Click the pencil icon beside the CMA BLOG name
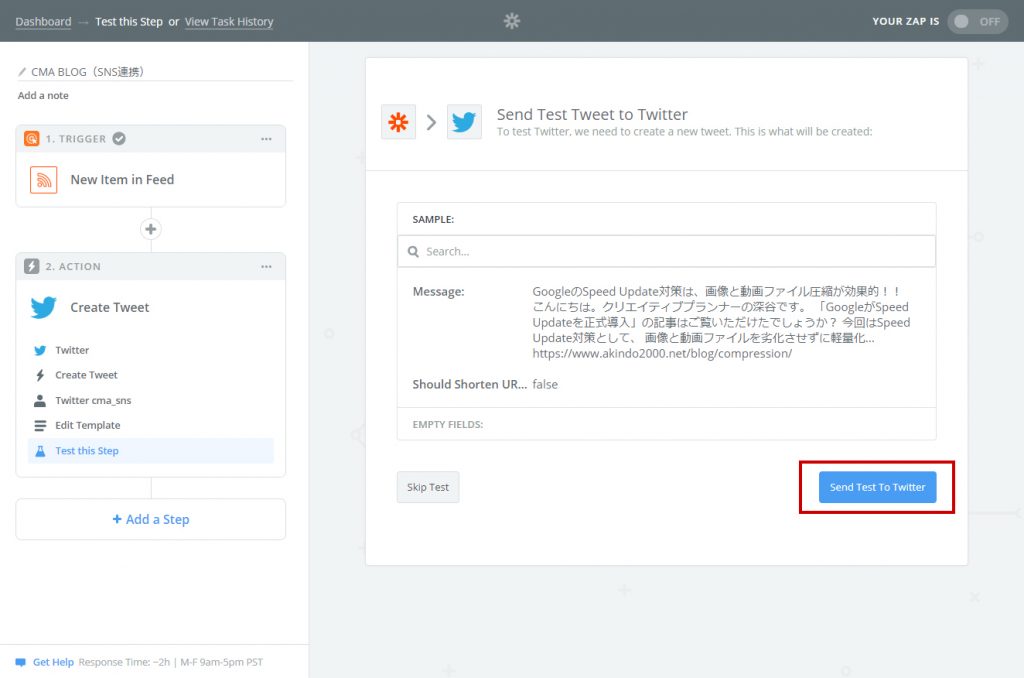Screen dimensions: 1024x678 23,72
